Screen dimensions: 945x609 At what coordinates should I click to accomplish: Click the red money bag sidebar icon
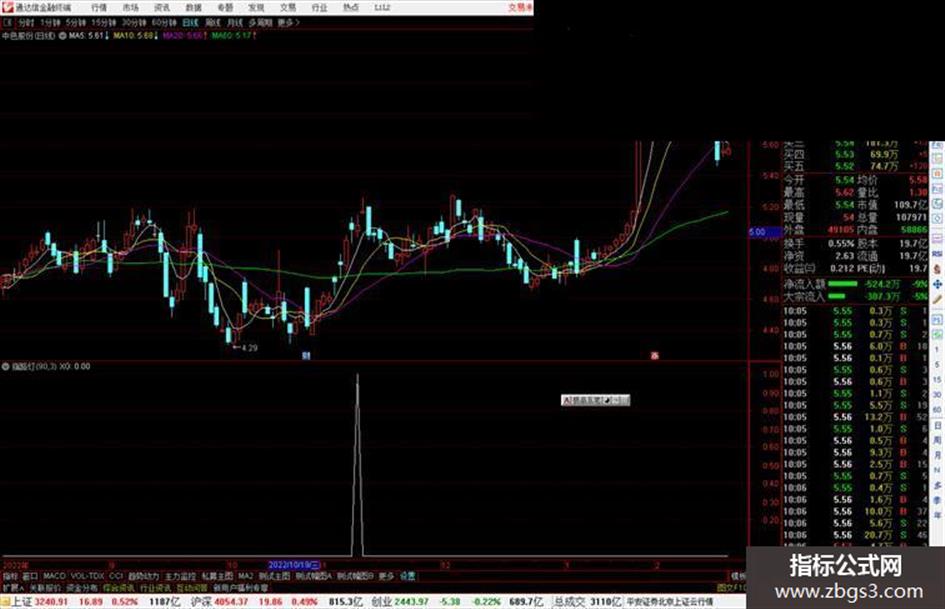pyautogui.click(x=937, y=268)
